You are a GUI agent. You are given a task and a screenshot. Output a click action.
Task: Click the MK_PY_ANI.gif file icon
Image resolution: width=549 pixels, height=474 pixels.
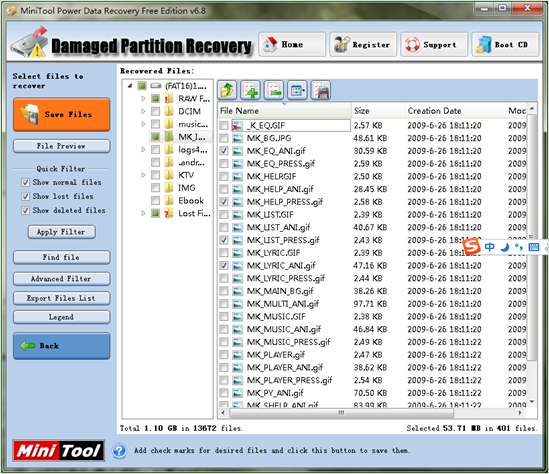click(237, 393)
